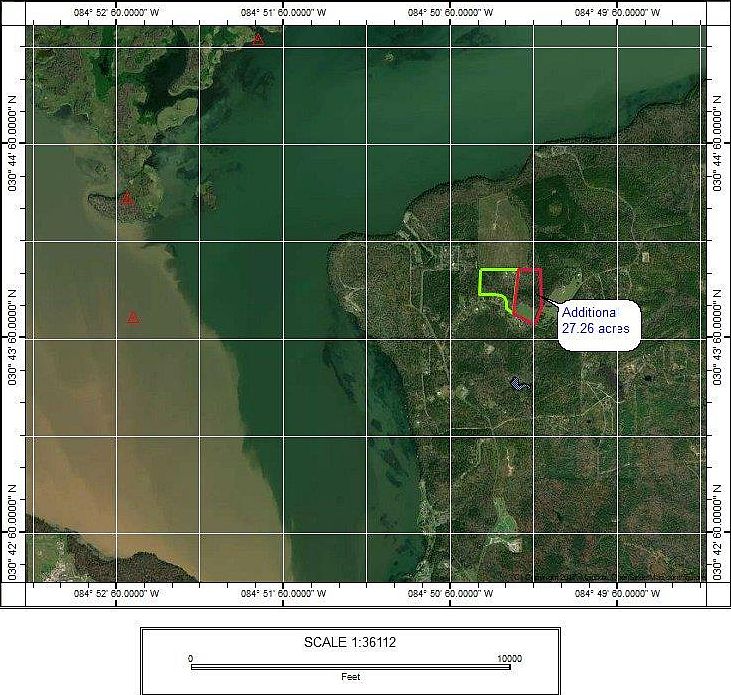The image size is (731, 695).
Task: Click bottom 084° 50' 60.0000" W longitude label
Action: (x=452, y=595)
